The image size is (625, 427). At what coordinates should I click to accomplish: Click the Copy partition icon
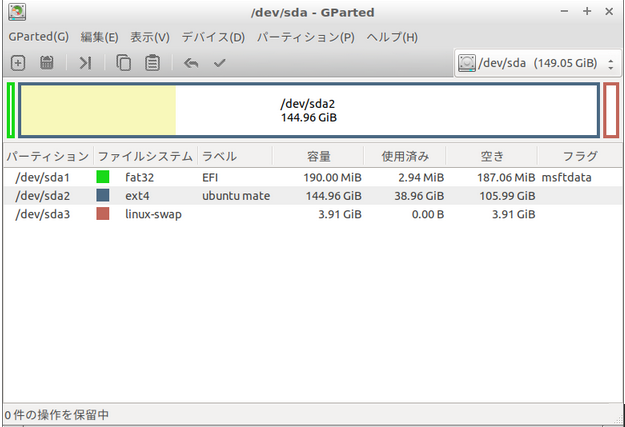point(123,63)
